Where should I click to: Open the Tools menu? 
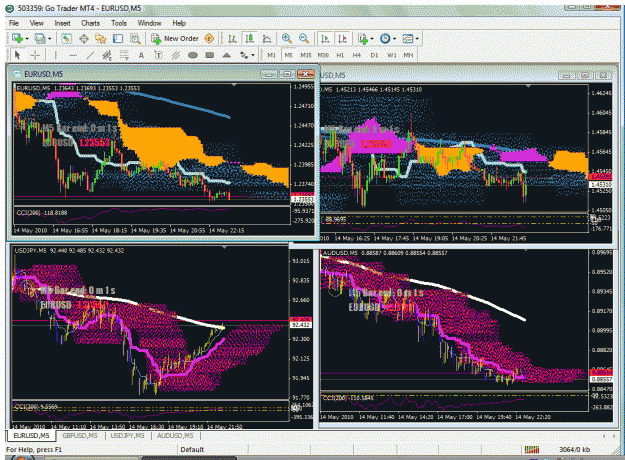tap(119, 23)
